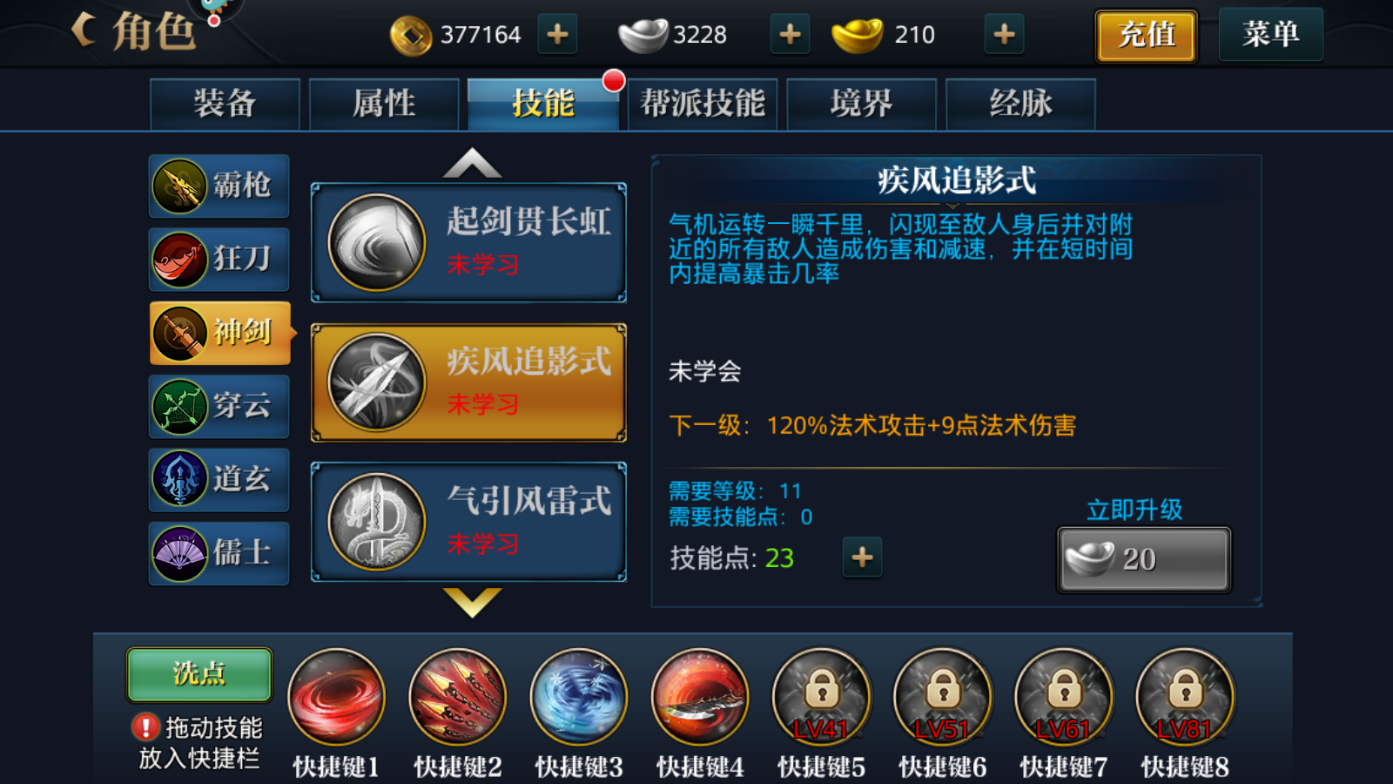This screenshot has height=784, width=1393.
Task: Add more copper coins with plus button
Action: [x=557, y=34]
